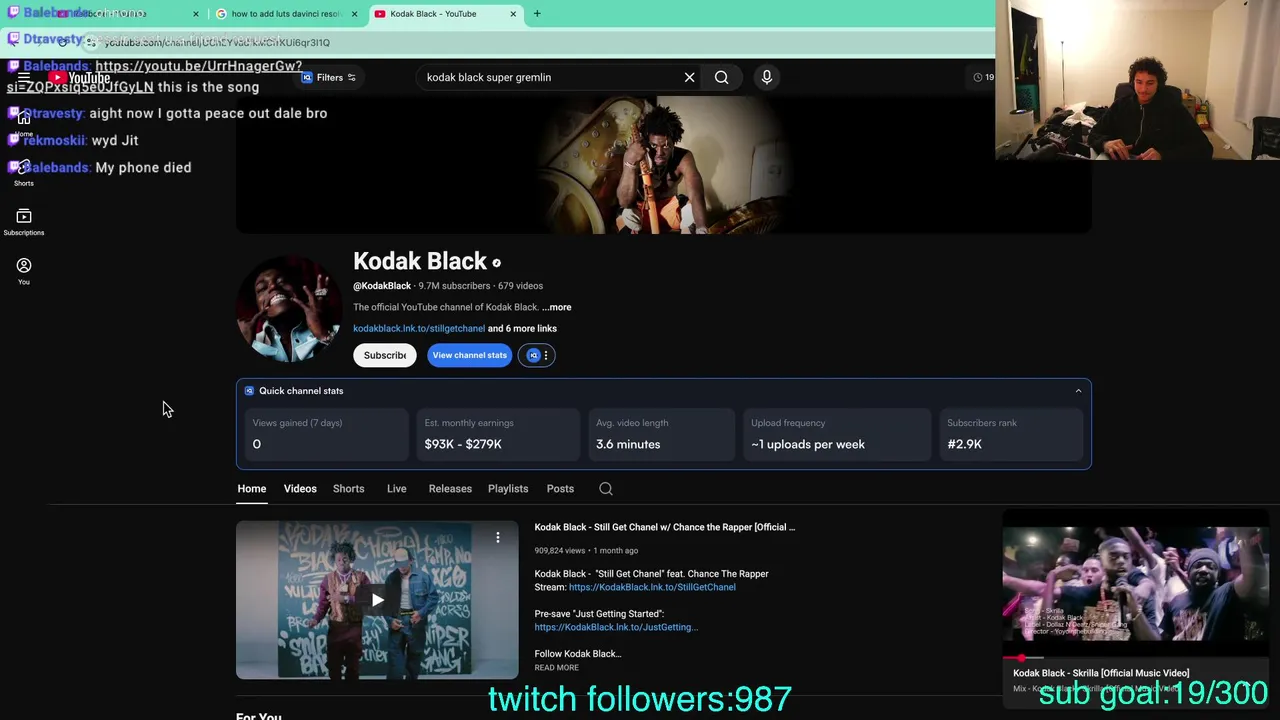Select the Avg. video length 3.6 minutes card
Screen dimensions: 1280x720
click(x=661, y=434)
